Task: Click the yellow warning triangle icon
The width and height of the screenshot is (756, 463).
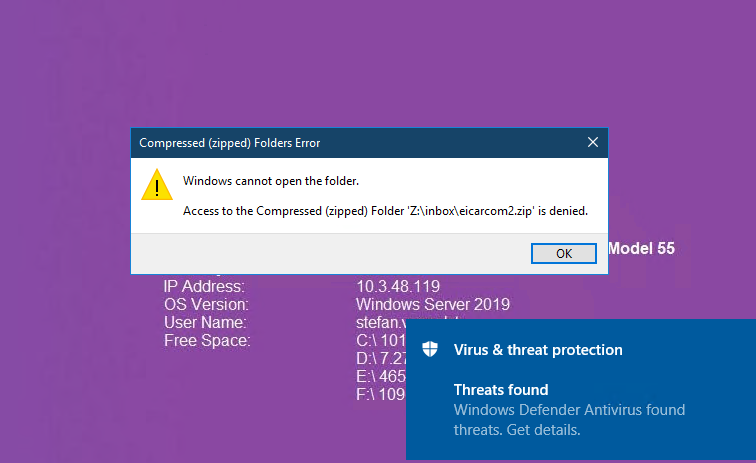Action: (x=157, y=185)
